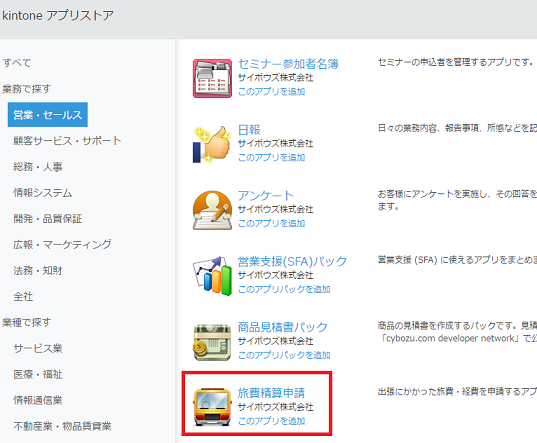The image size is (537, 443).
Task: Click the 営業支援 (SFA) に使える description text
Action: 457,260
